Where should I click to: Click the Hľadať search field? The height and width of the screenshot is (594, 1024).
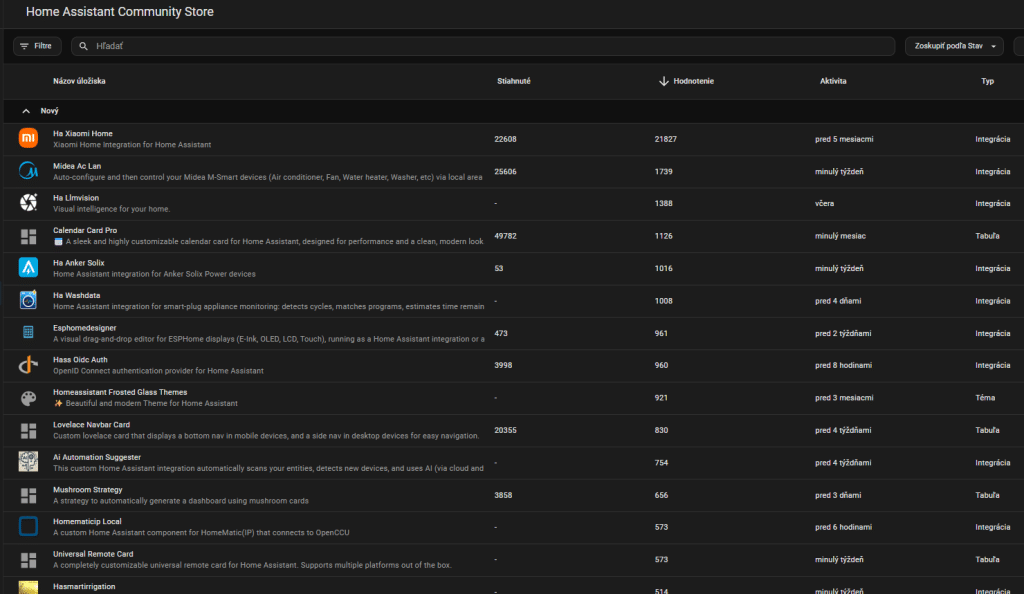[483, 46]
